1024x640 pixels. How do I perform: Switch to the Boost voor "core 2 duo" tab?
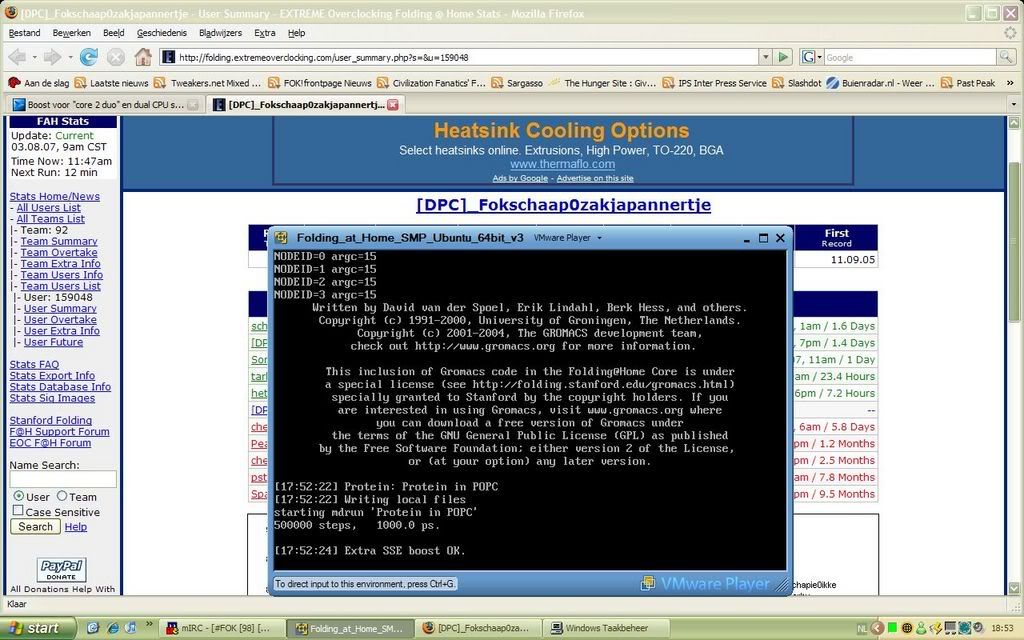(104, 104)
